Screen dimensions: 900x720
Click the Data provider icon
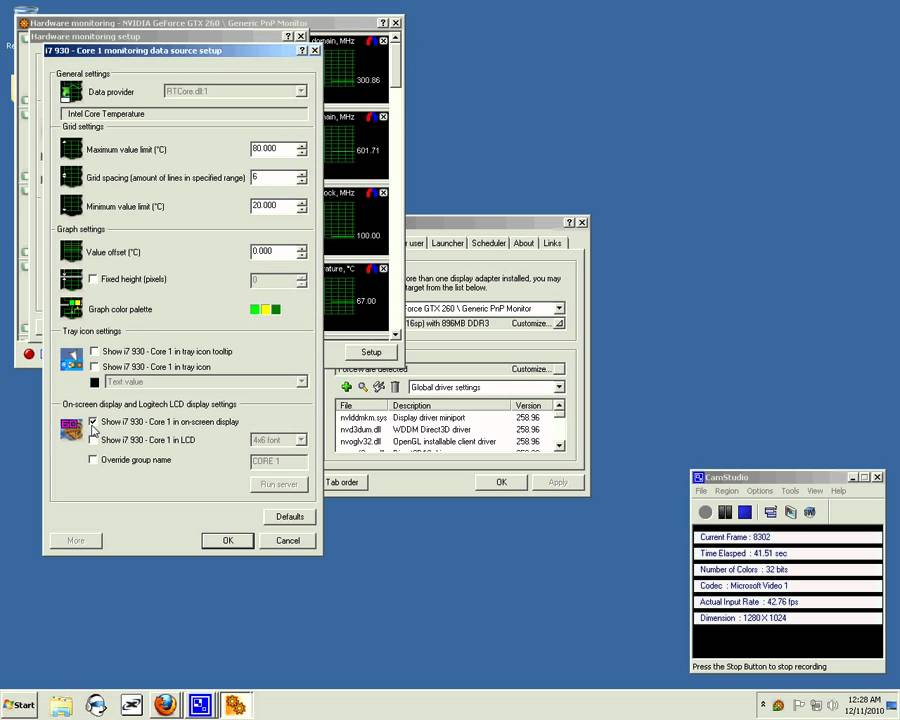pyautogui.click(x=71, y=92)
